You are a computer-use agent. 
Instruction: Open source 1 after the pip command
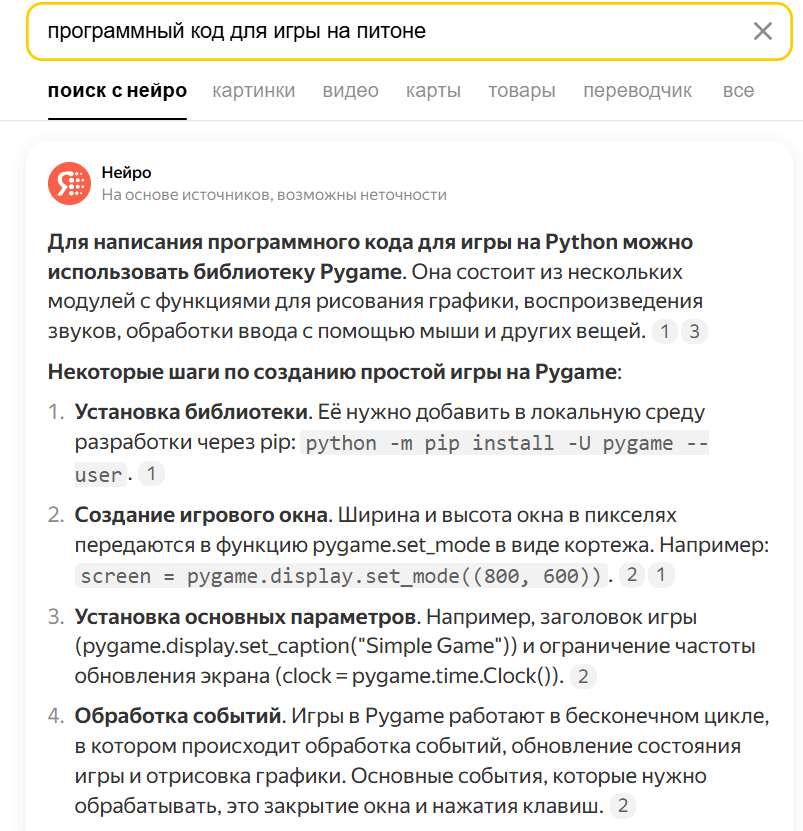[x=150, y=475]
